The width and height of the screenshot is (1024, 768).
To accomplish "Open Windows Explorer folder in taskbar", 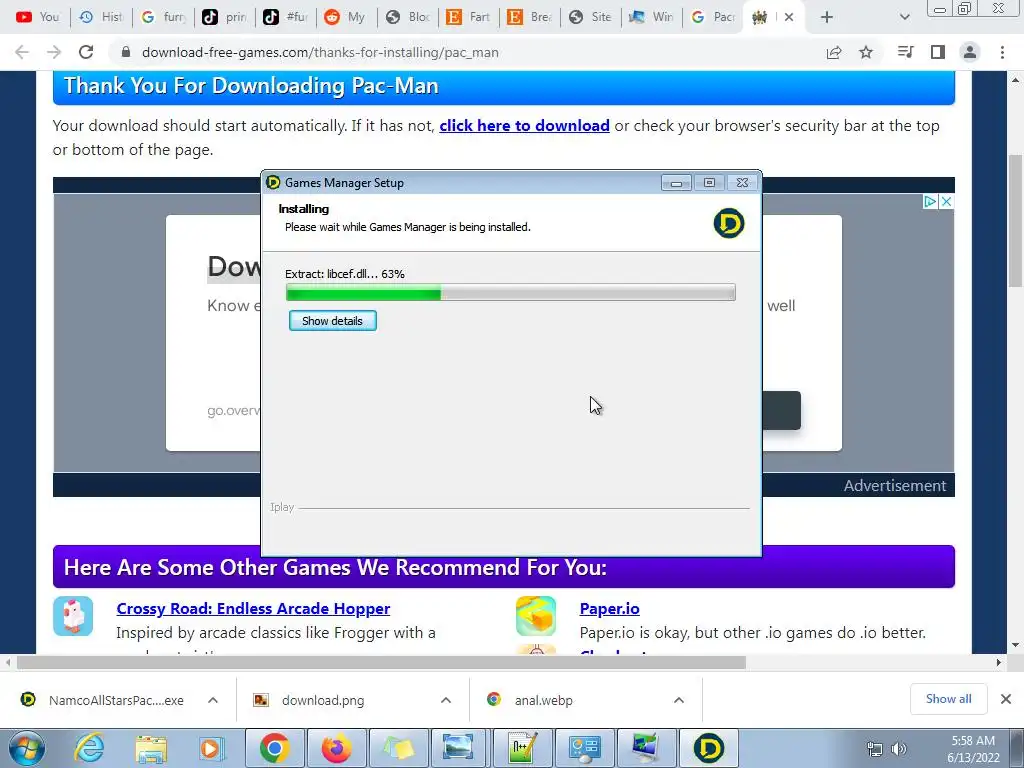I will pyautogui.click(x=151, y=748).
